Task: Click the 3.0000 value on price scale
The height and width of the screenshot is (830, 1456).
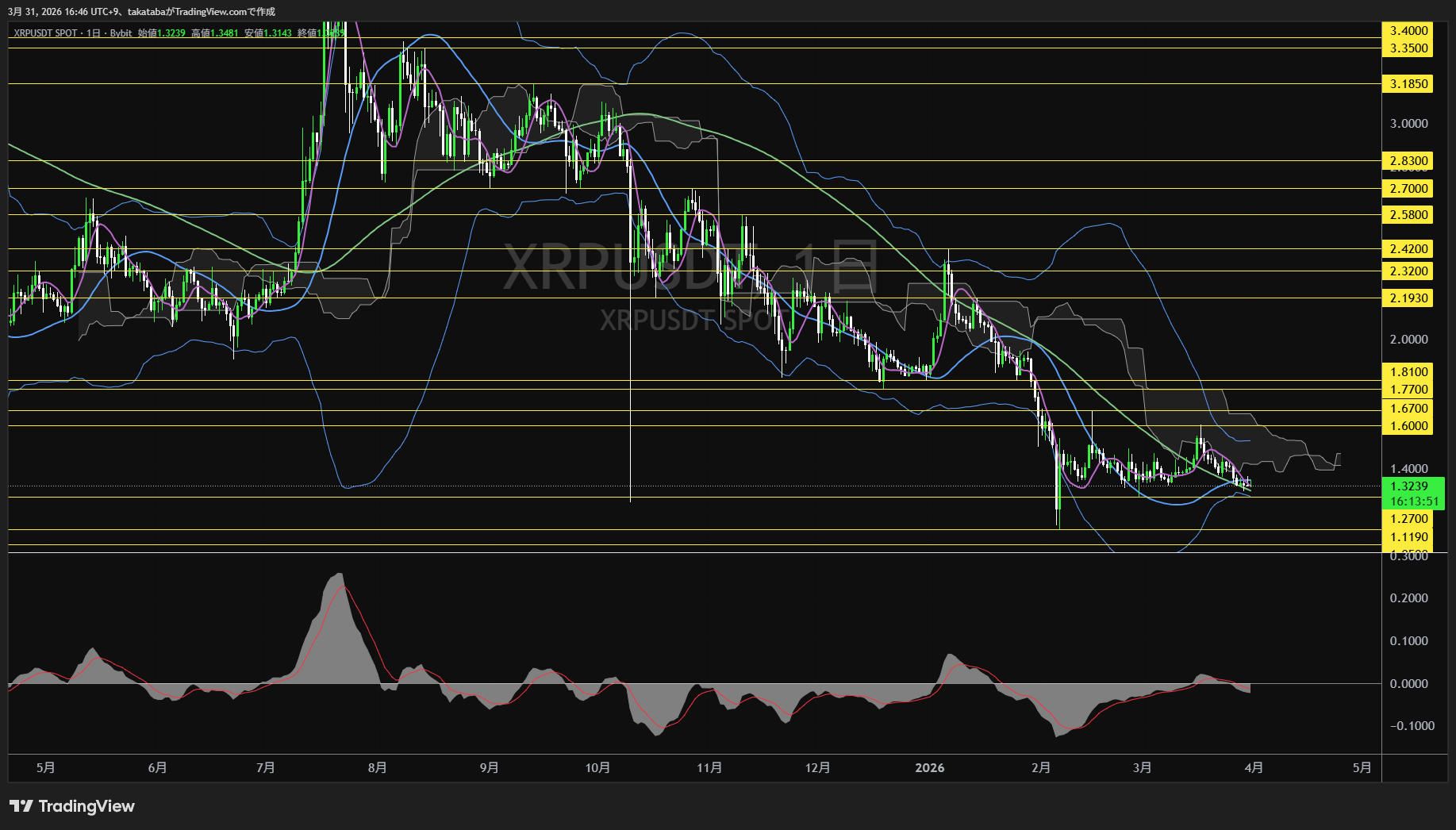Action: pos(1408,124)
